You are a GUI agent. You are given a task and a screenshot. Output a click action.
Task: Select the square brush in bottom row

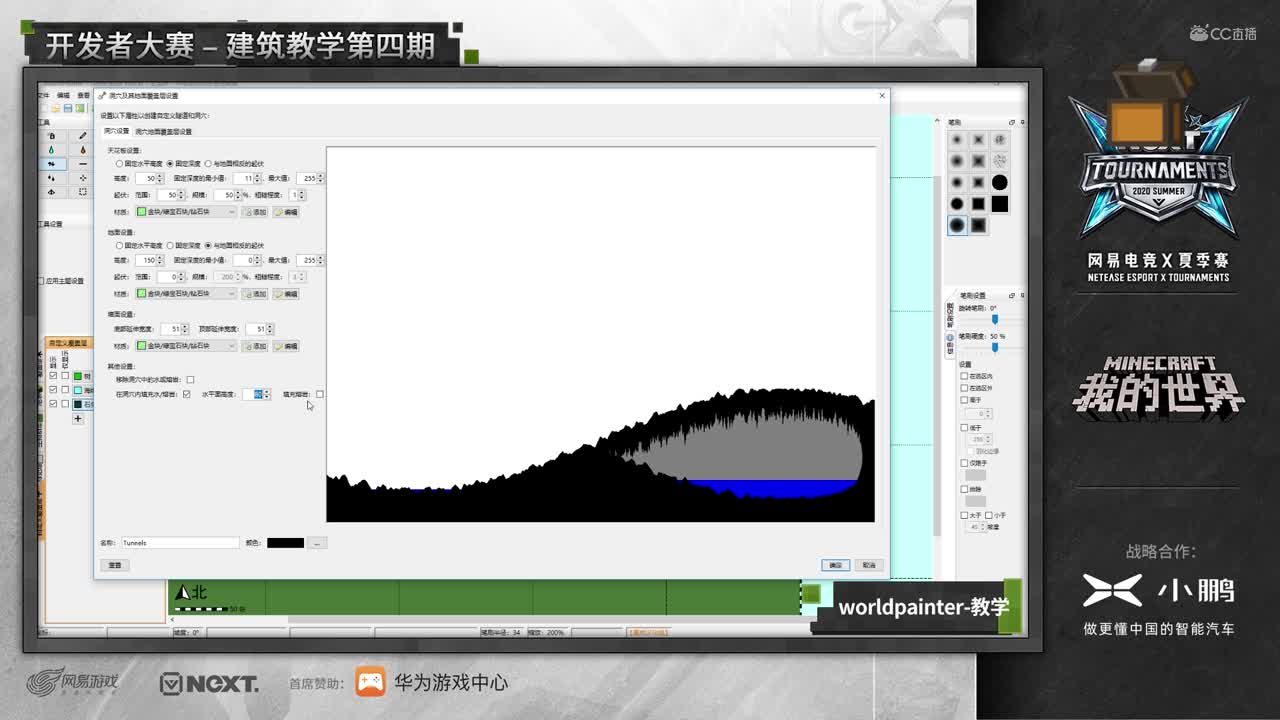click(x=978, y=225)
